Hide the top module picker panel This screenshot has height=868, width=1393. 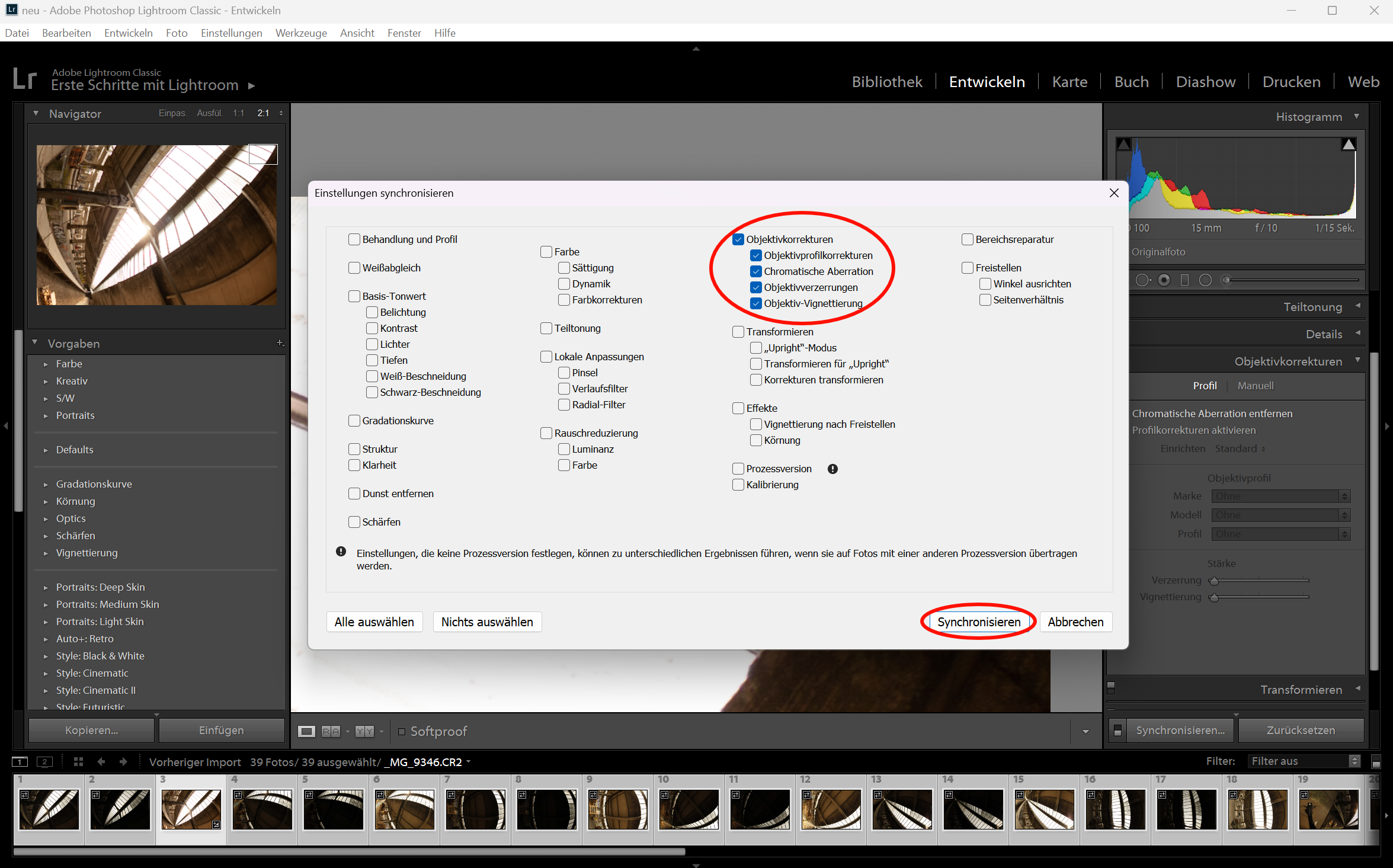(696, 49)
